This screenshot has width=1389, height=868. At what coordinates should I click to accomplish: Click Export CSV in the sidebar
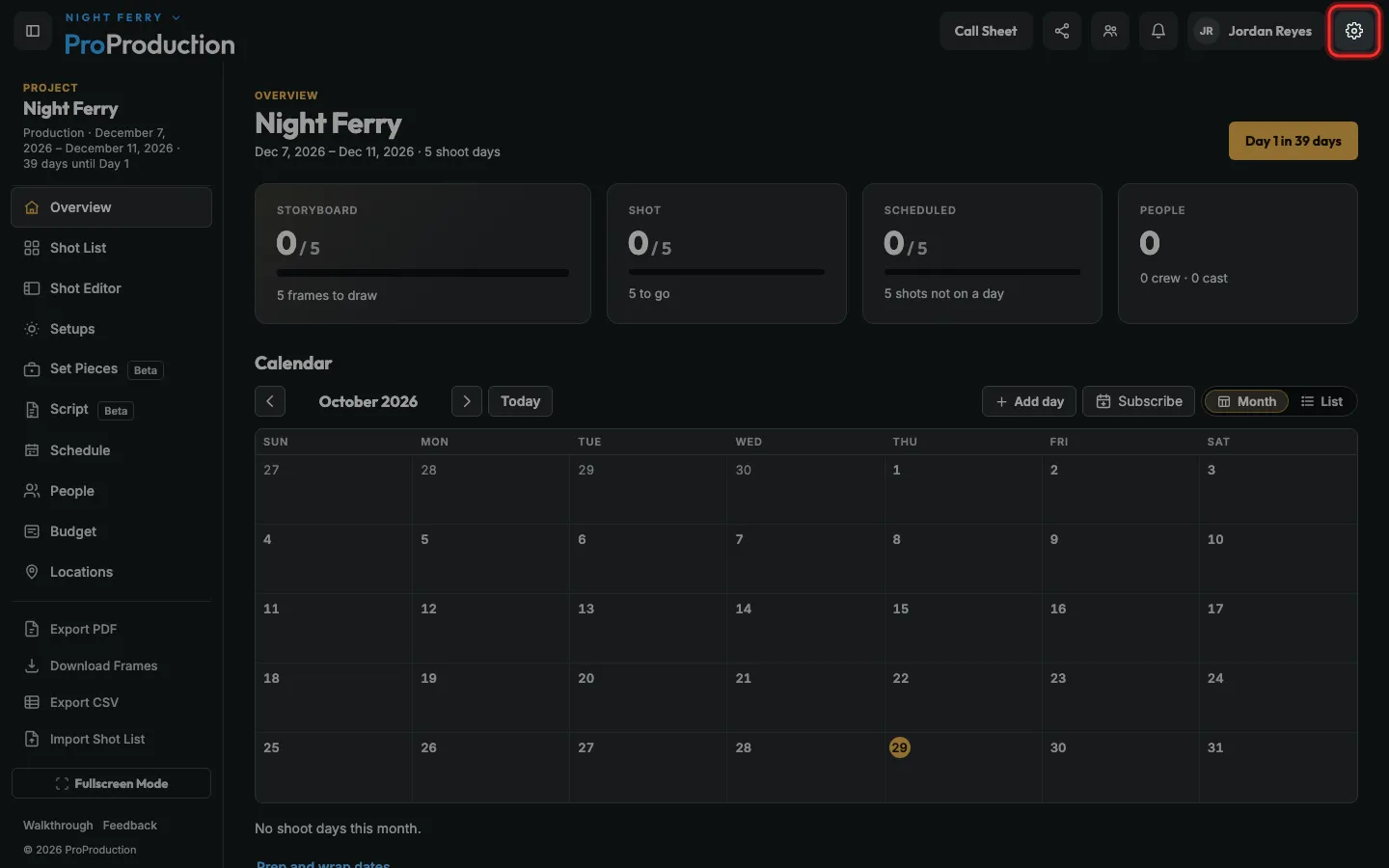click(x=111, y=702)
